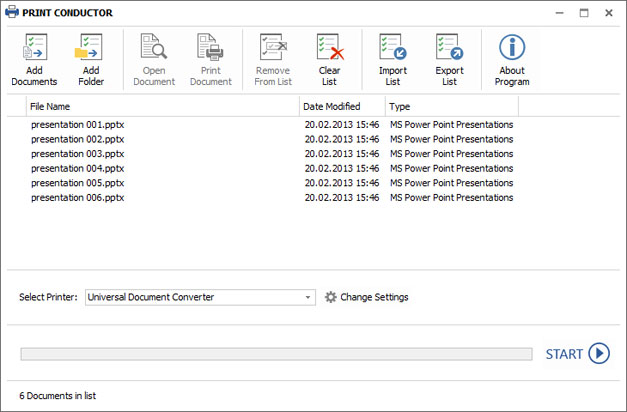Sort by the File Name column header
The height and width of the screenshot is (412, 627).
pos(163,106)
